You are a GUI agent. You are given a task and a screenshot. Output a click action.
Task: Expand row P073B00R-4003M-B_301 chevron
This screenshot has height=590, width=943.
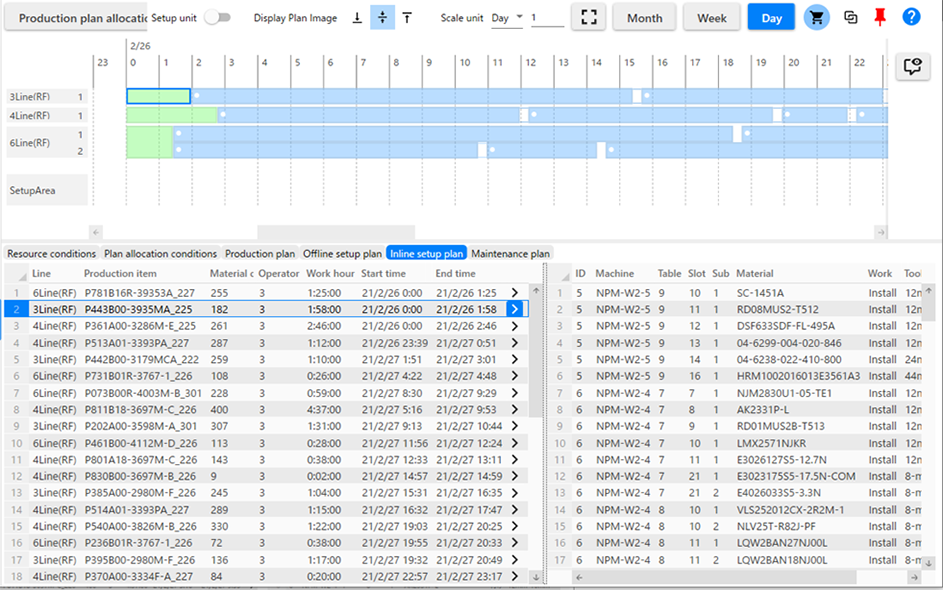click(x=515, y=393)
